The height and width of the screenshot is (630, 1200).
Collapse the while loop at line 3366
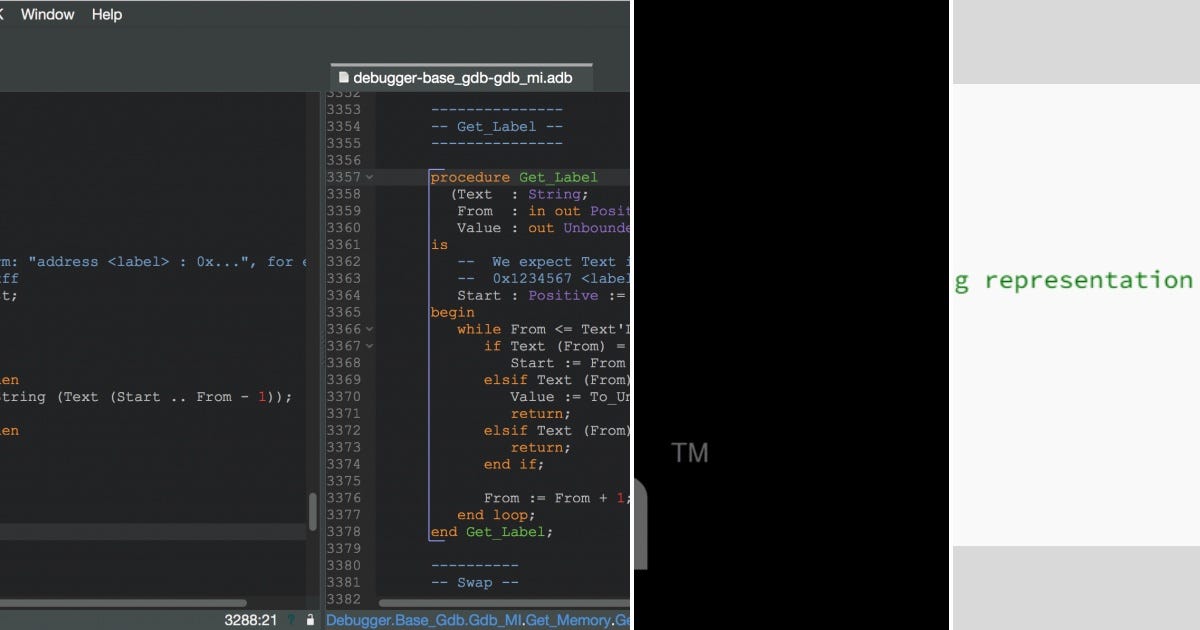[x=369, y=329]
